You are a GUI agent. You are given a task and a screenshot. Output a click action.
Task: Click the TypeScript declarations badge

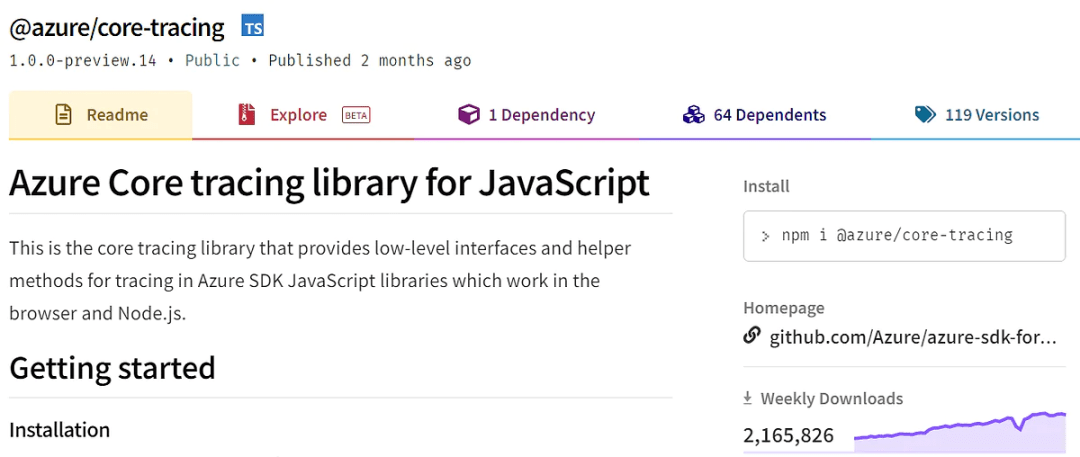253,26
